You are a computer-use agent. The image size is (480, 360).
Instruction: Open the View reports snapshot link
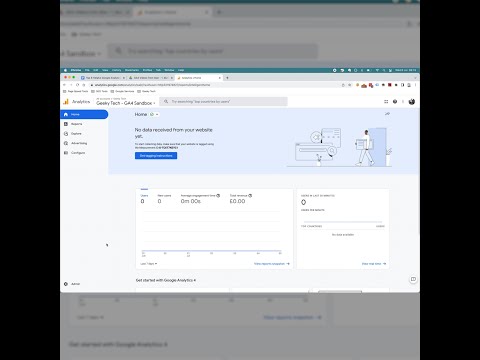pos(272,264)
